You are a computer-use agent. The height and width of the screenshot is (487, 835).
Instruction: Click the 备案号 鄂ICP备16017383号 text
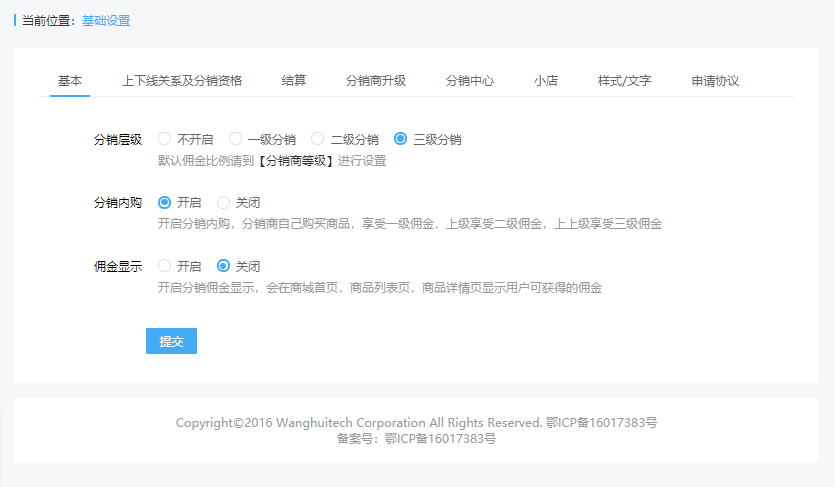pos(416,439)
